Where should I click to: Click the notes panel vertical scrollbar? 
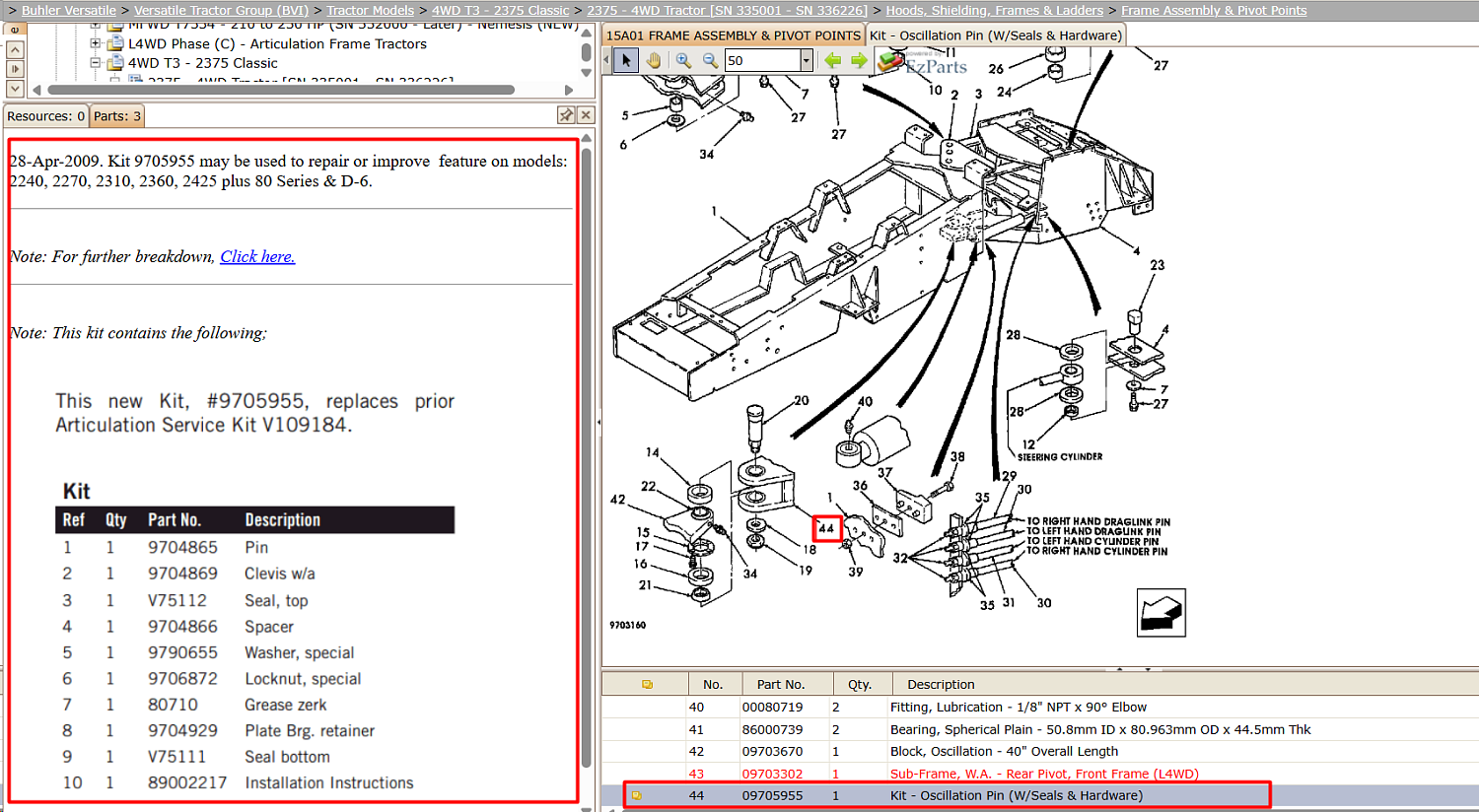[x=586, y=458]
